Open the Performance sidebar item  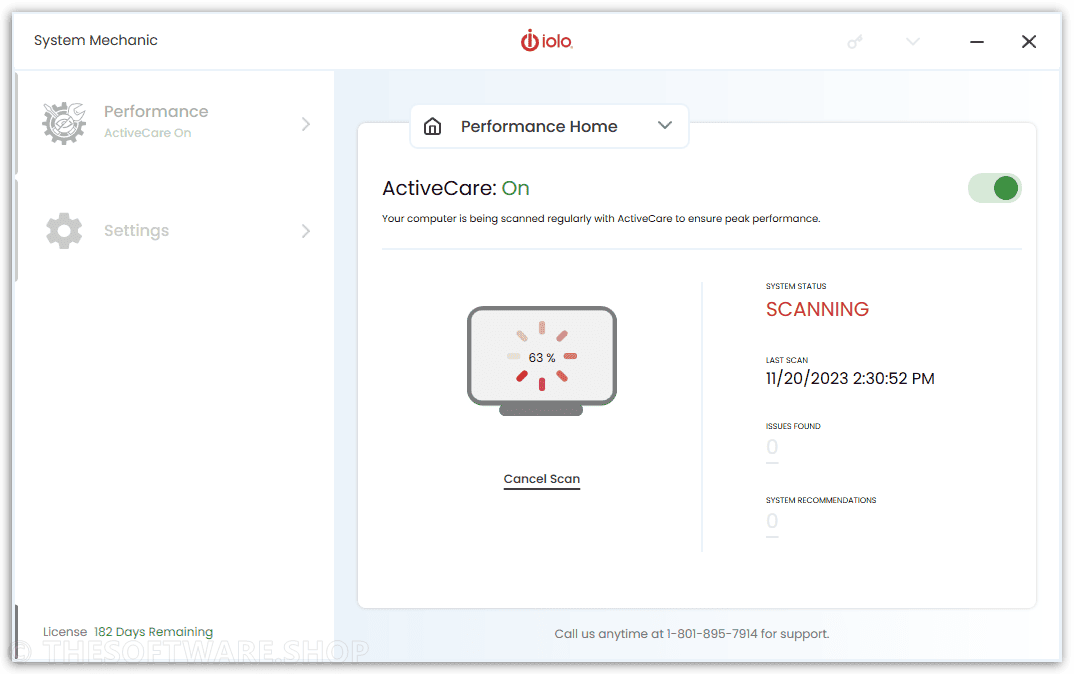(175, 123)
